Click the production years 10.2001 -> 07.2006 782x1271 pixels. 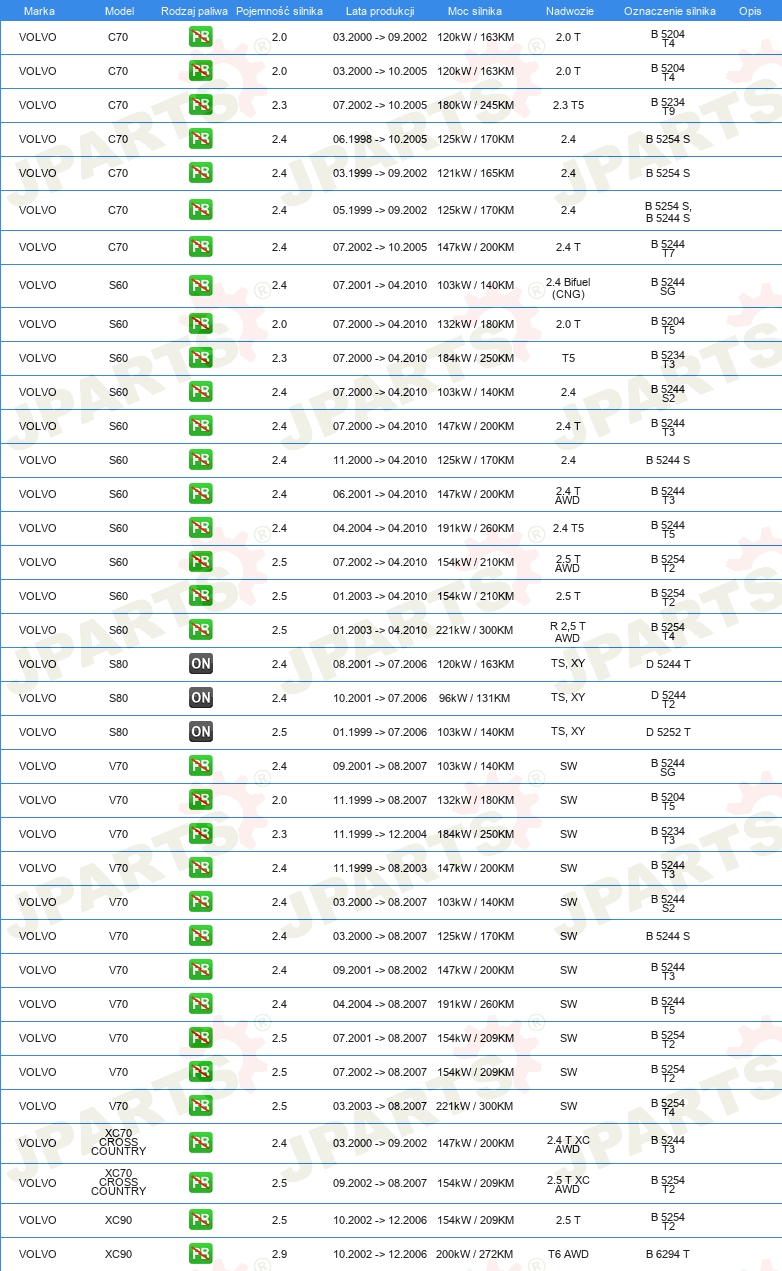(380, 698)
